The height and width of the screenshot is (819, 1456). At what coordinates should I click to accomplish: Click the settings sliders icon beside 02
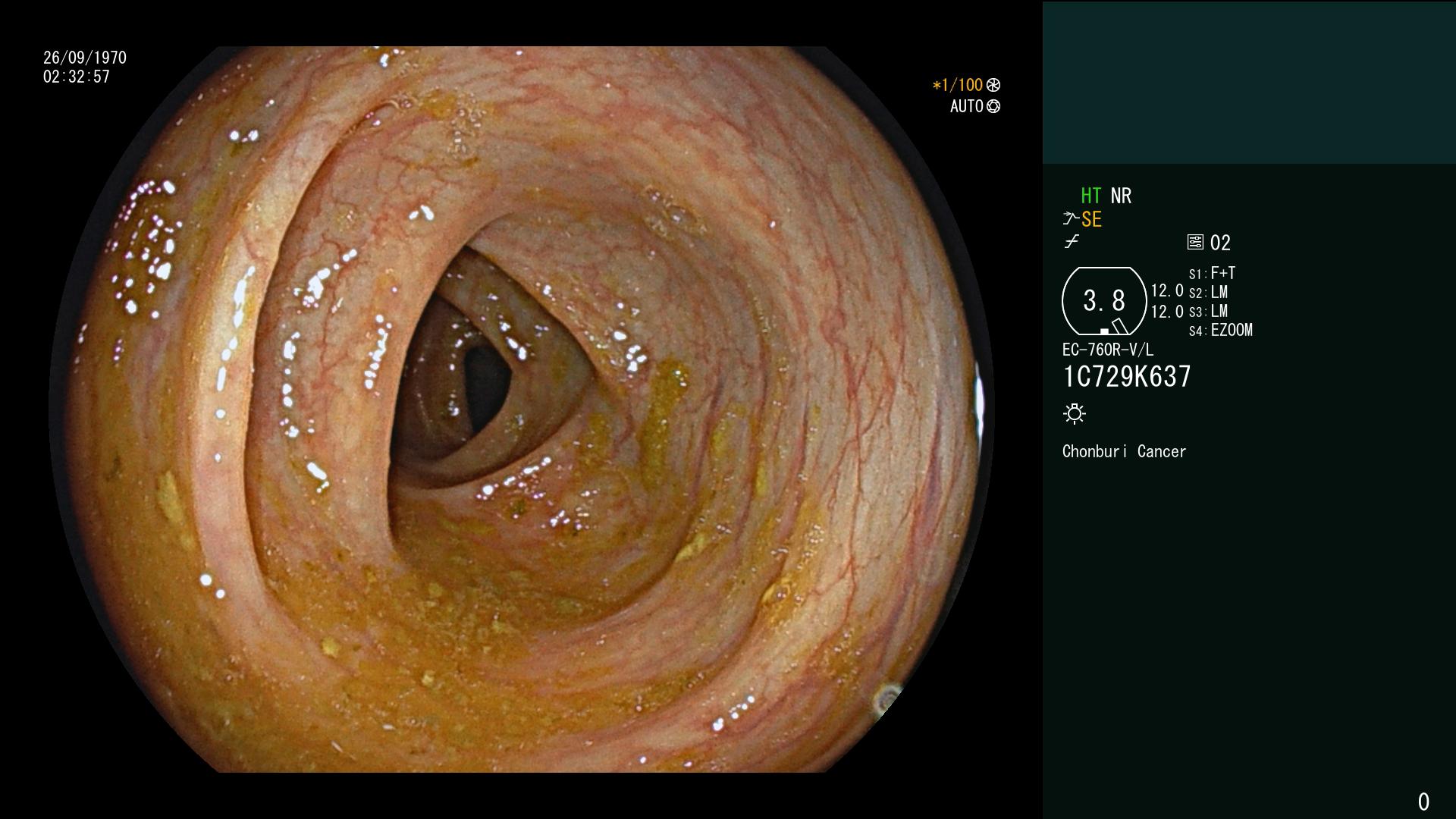pyautogui.click(x=1195, y=242)
